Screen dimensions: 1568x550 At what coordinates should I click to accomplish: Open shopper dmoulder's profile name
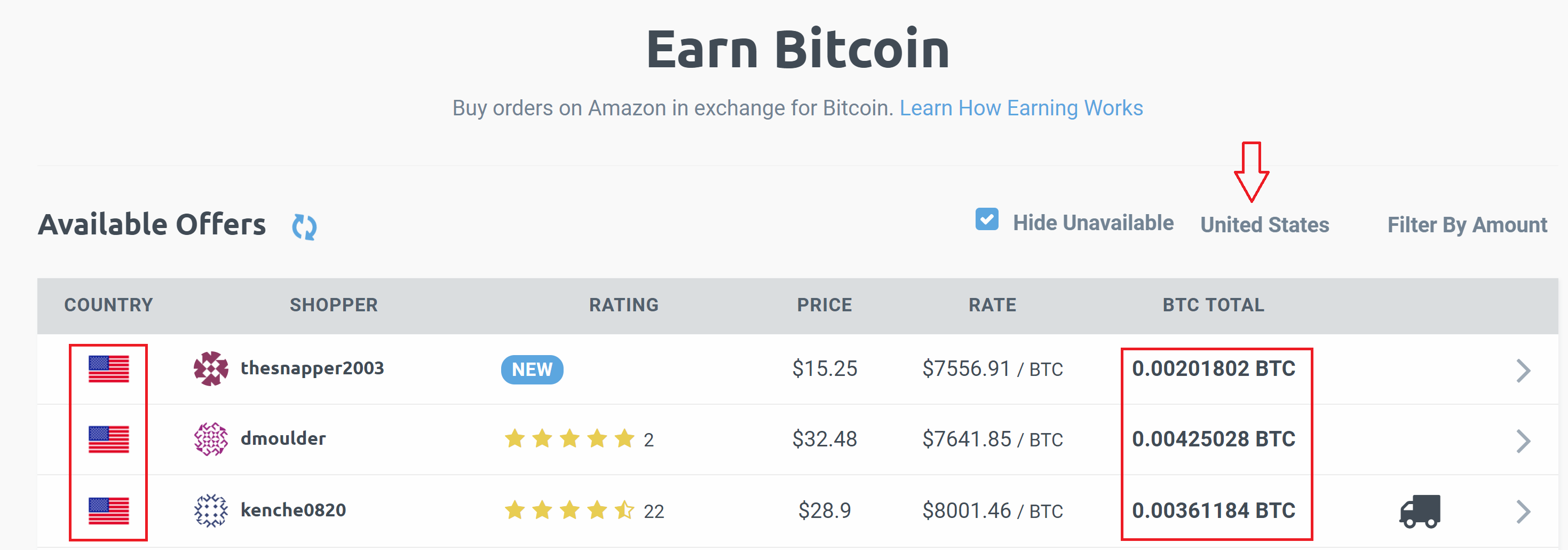click(x=283, y=438)
